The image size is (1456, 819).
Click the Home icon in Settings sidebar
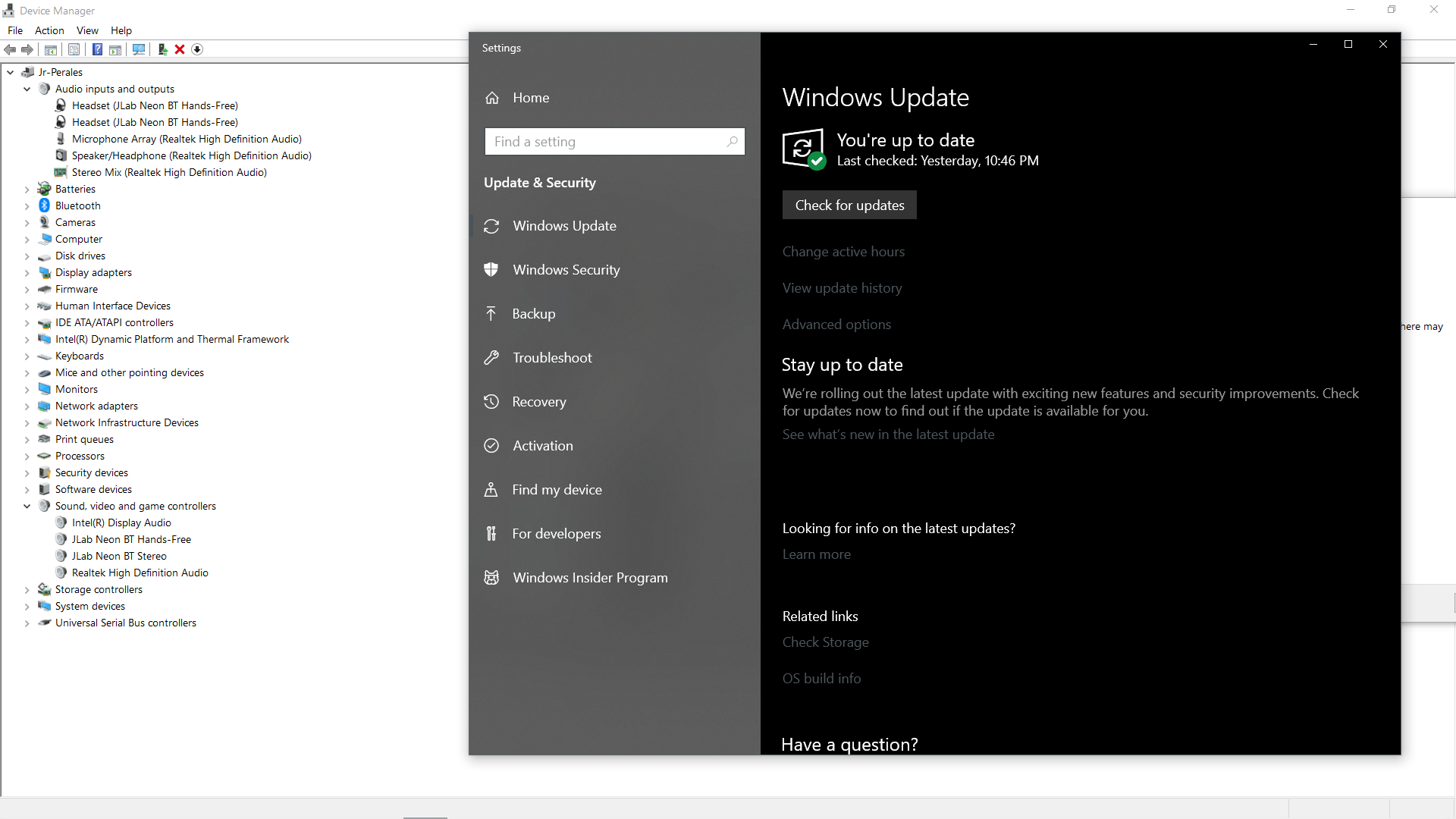[x=492, y=98]
